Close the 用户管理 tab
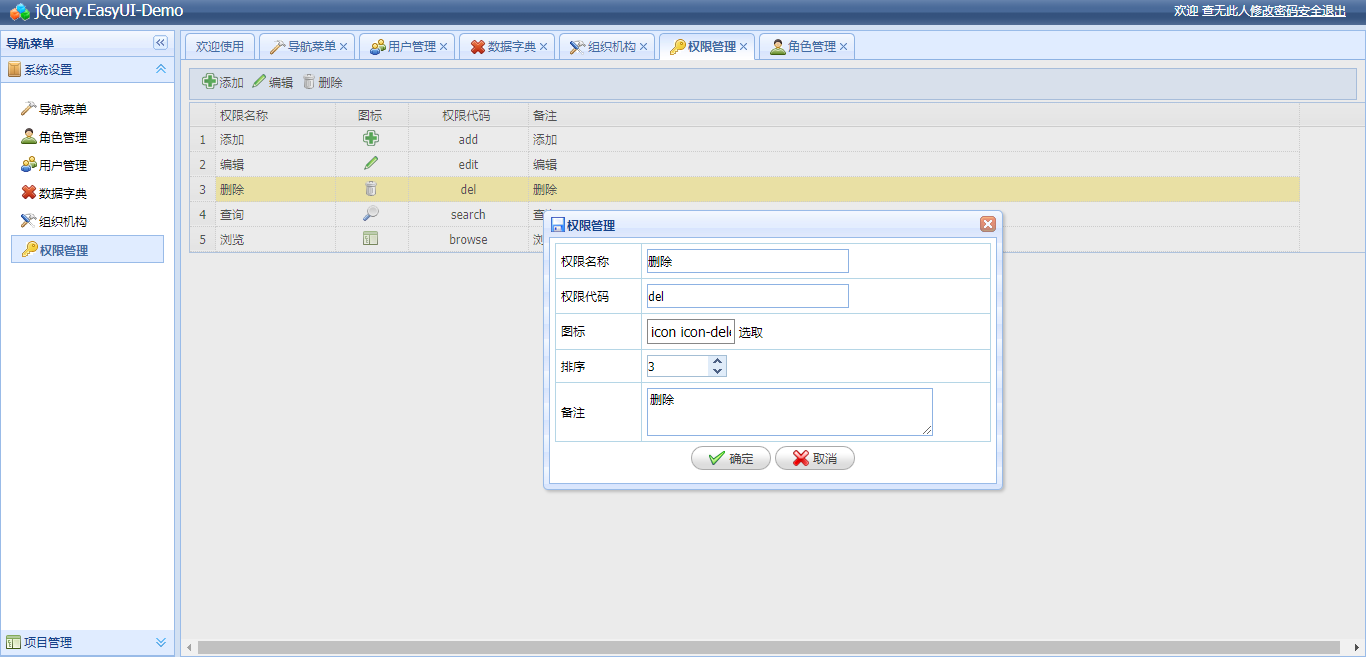The image size is (1366, 657). point(444,47)
